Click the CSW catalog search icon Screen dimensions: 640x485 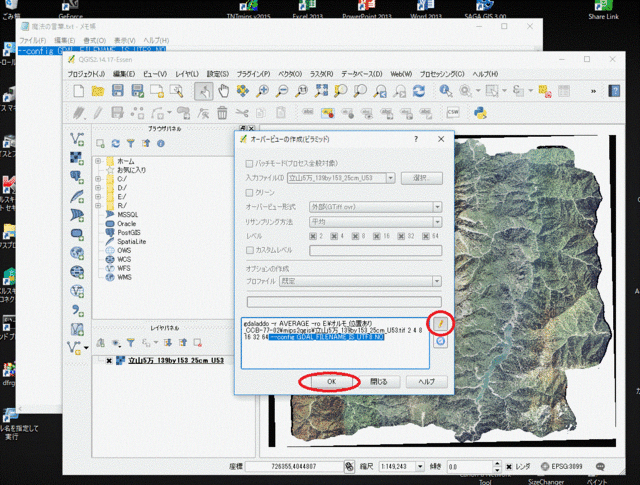(x=453, y=112)
